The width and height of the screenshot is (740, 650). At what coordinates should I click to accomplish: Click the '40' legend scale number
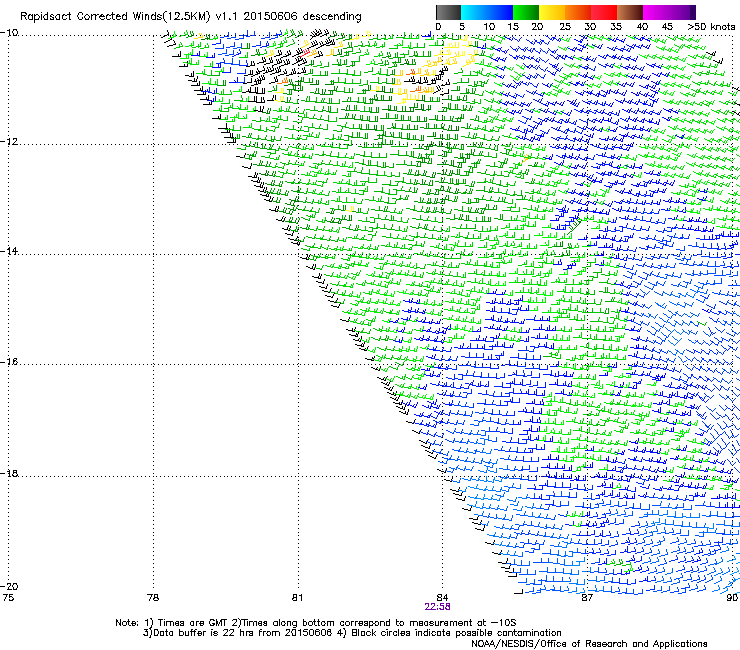642,27
